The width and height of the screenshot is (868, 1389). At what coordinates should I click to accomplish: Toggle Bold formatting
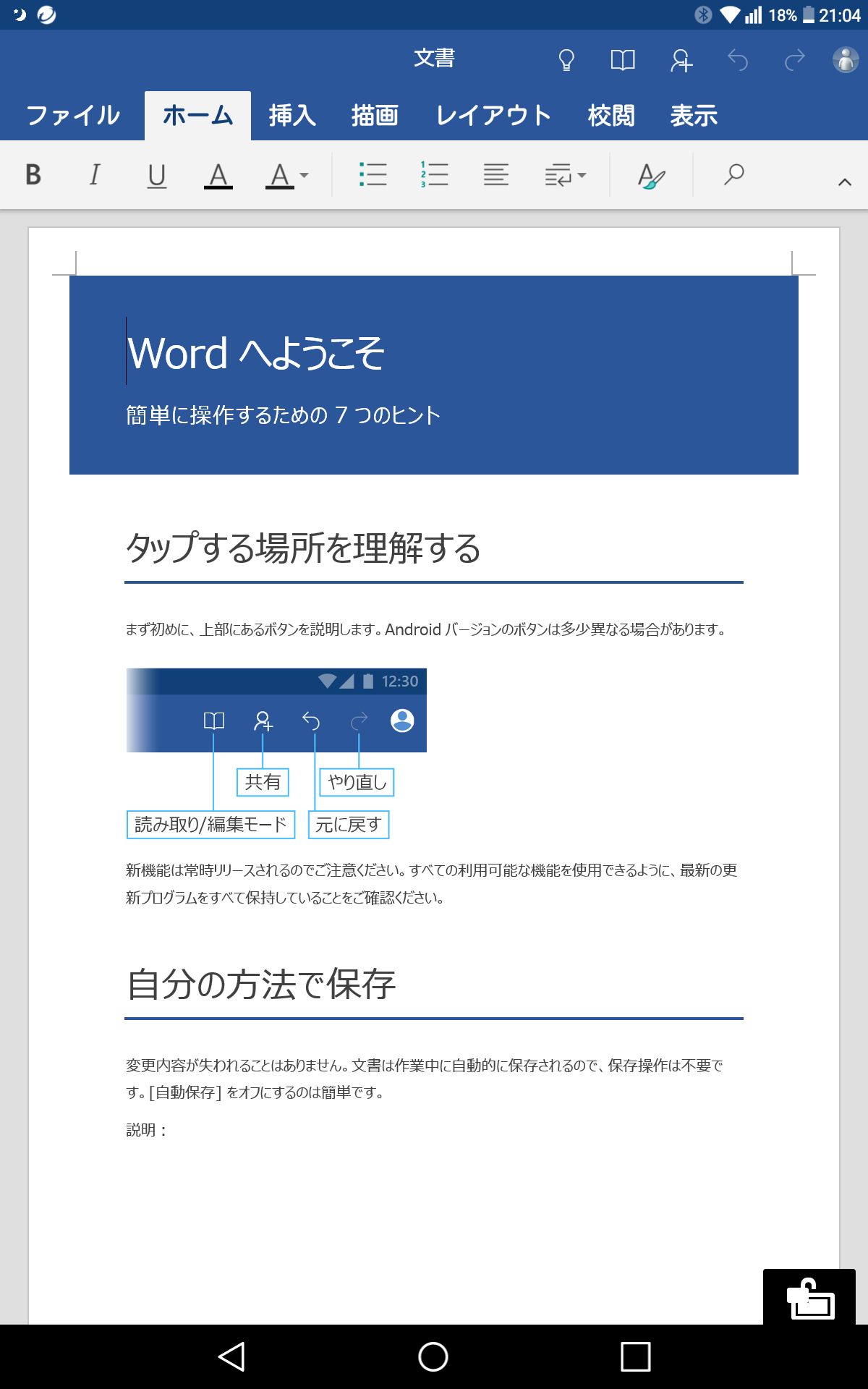pyautogui.click(x=33, y=174)
